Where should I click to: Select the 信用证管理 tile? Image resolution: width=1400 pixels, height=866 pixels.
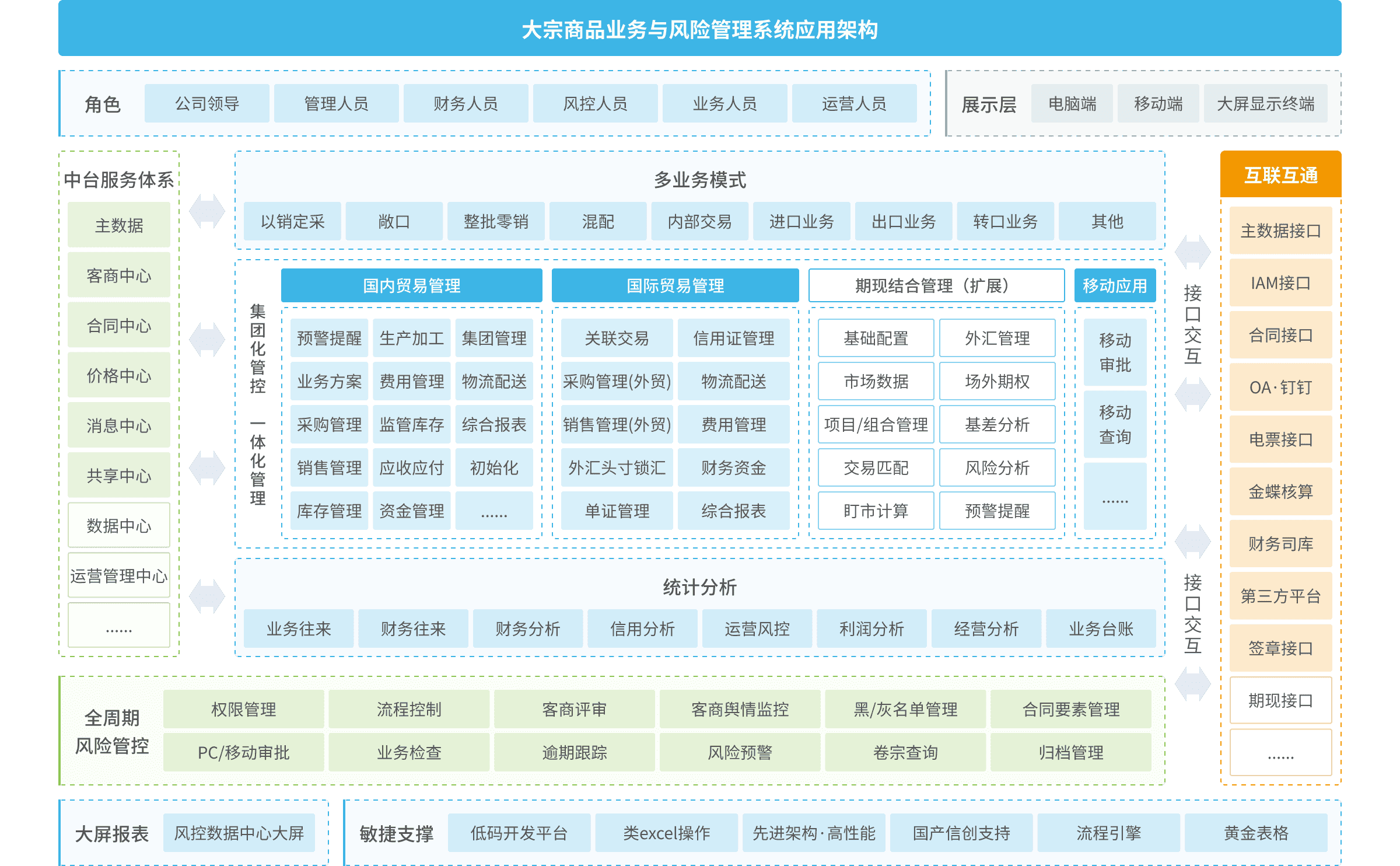[x=733, y=338]
